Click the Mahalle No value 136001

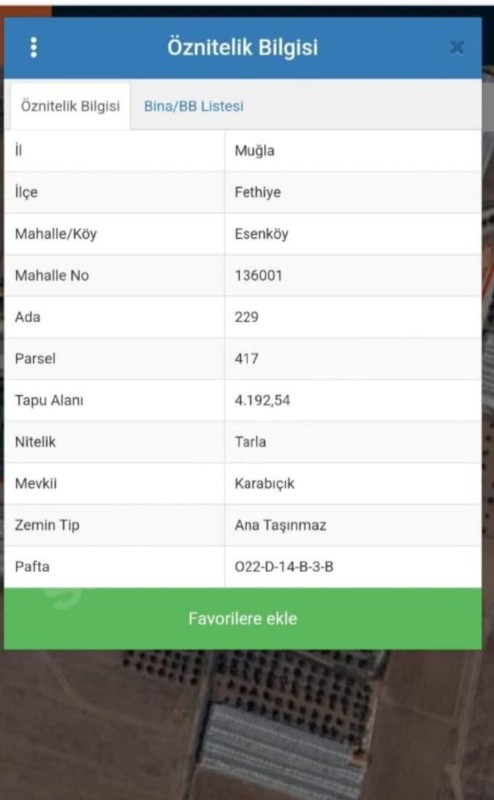(258, 276)
